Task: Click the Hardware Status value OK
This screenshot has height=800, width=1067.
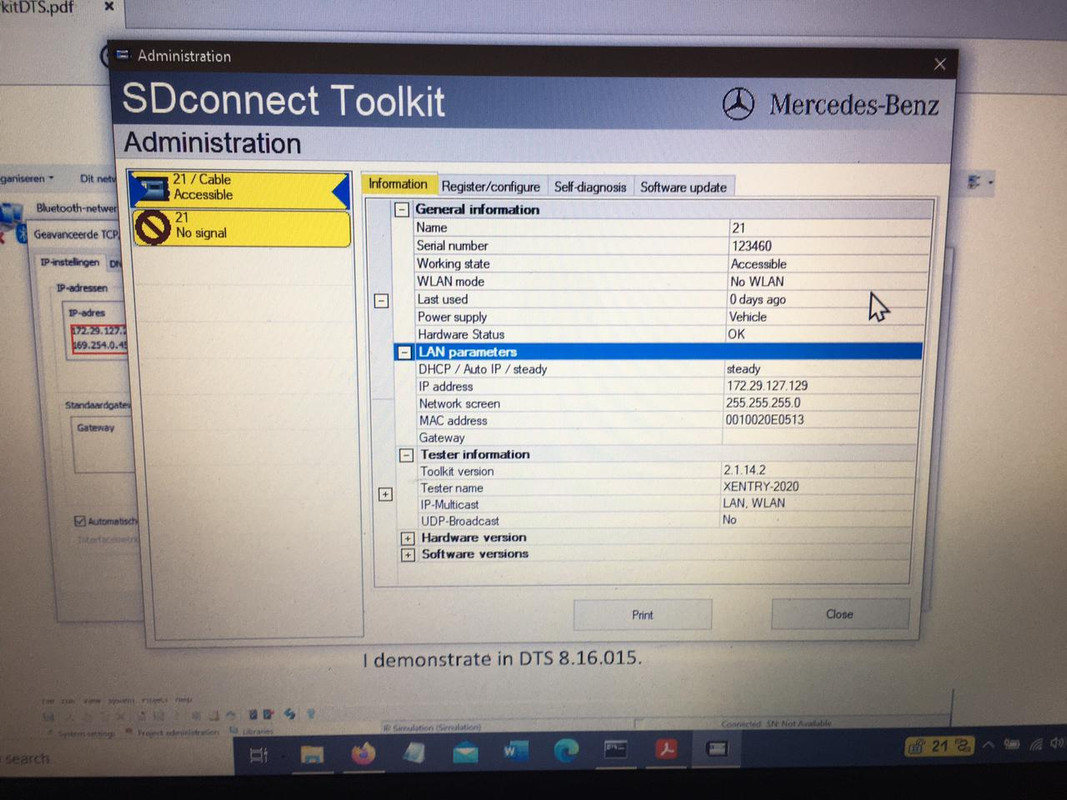Action: tap(736, 335)
